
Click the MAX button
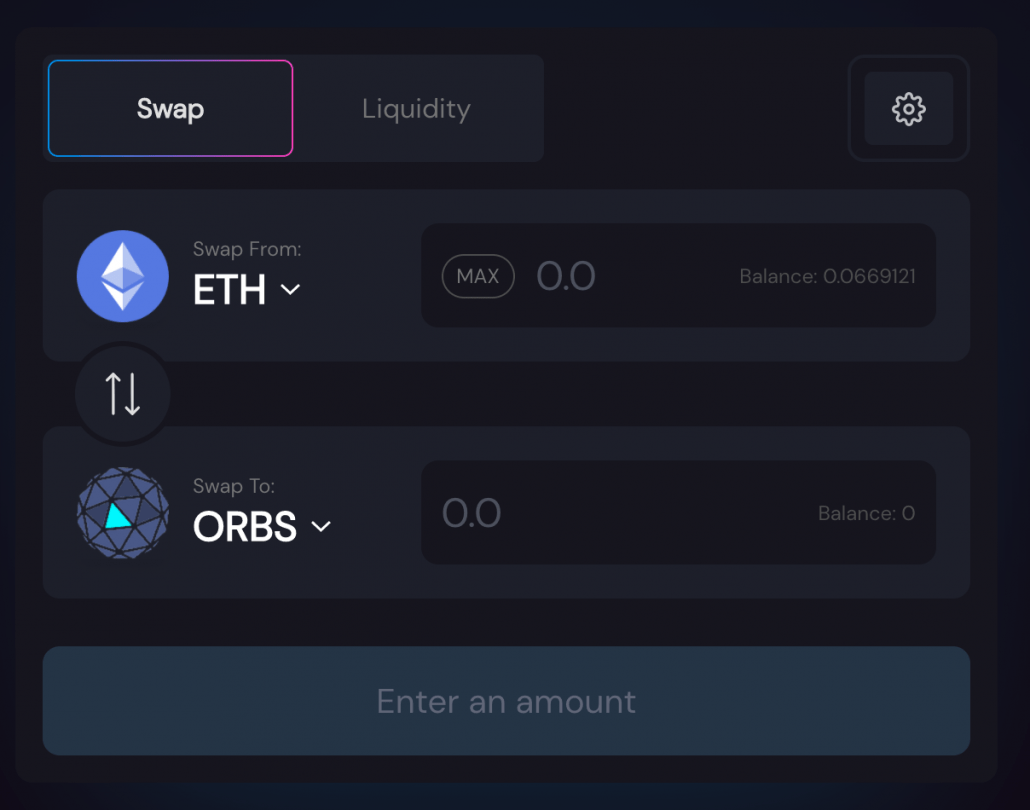point(478,276)
